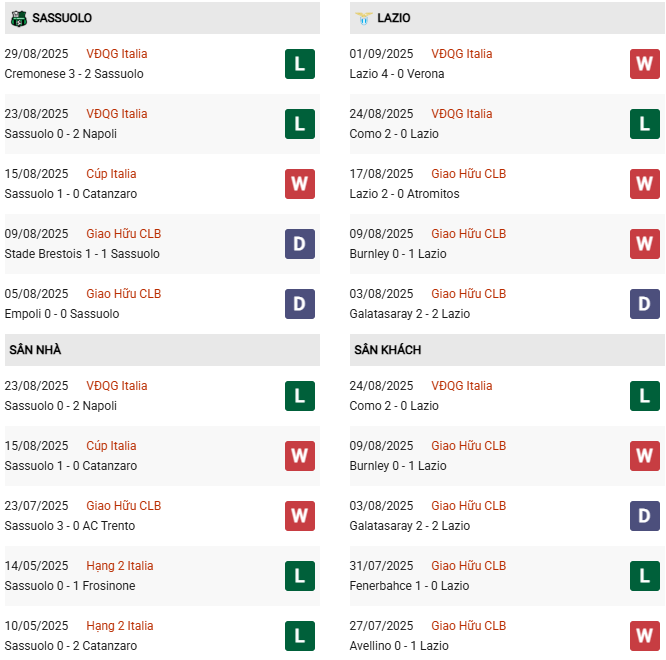Screen dimensions: 666x660
Task: Open VĐQG Italia link dated 01/09/2025
Action: tap(462, 54)
